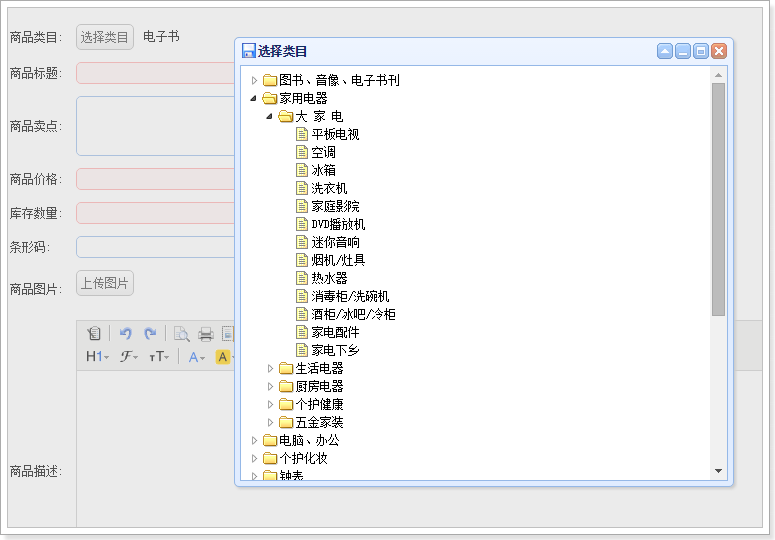Select the 迷你音响 category
Viewport: 775px width, 540px height.
click(335, 243)
